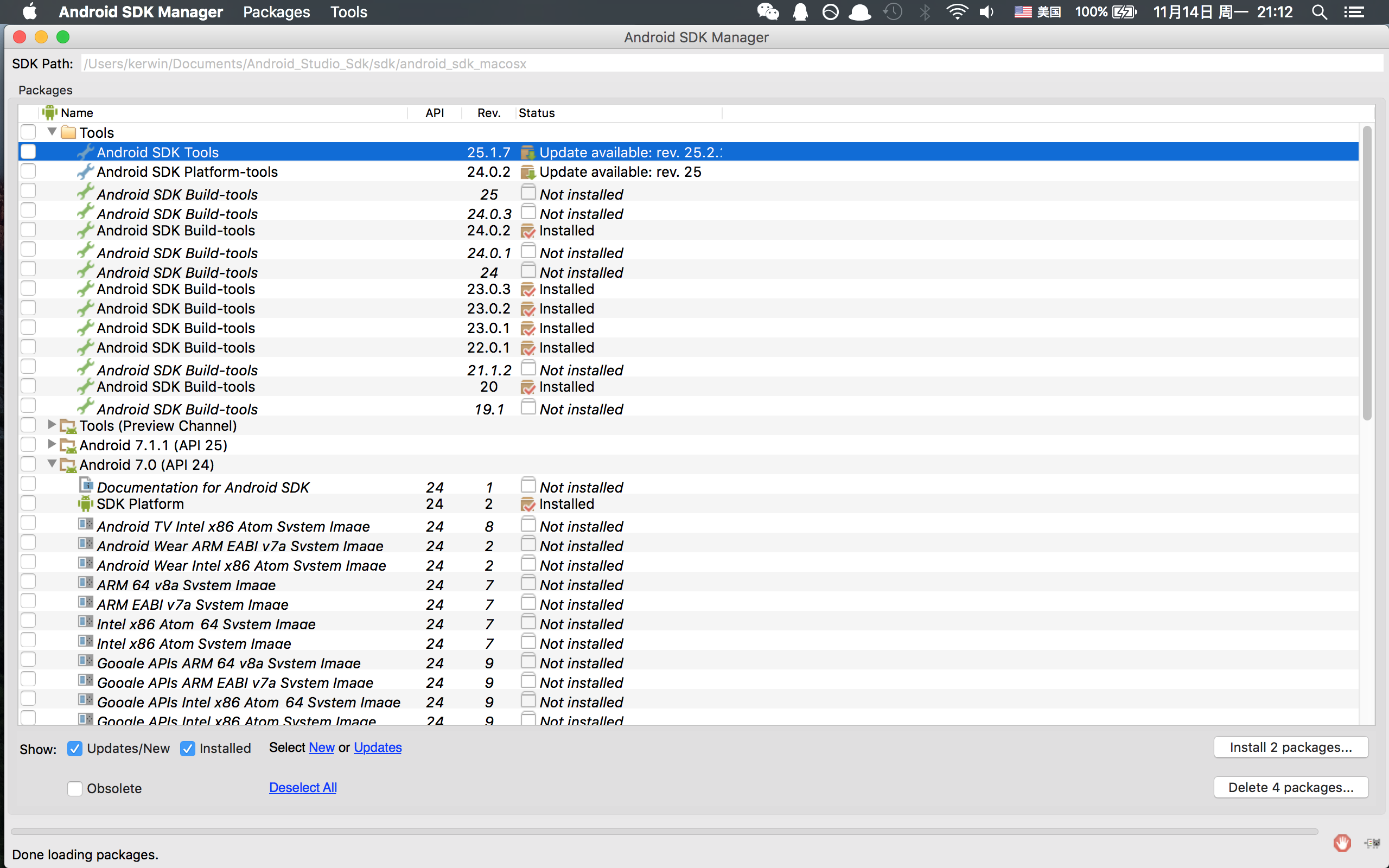Image resolution: width=1389 pixels, height=868 pixels.
Task: Click the Android 7.1.1 (API 25) folder icon
Action: click(x=68, y=445)
